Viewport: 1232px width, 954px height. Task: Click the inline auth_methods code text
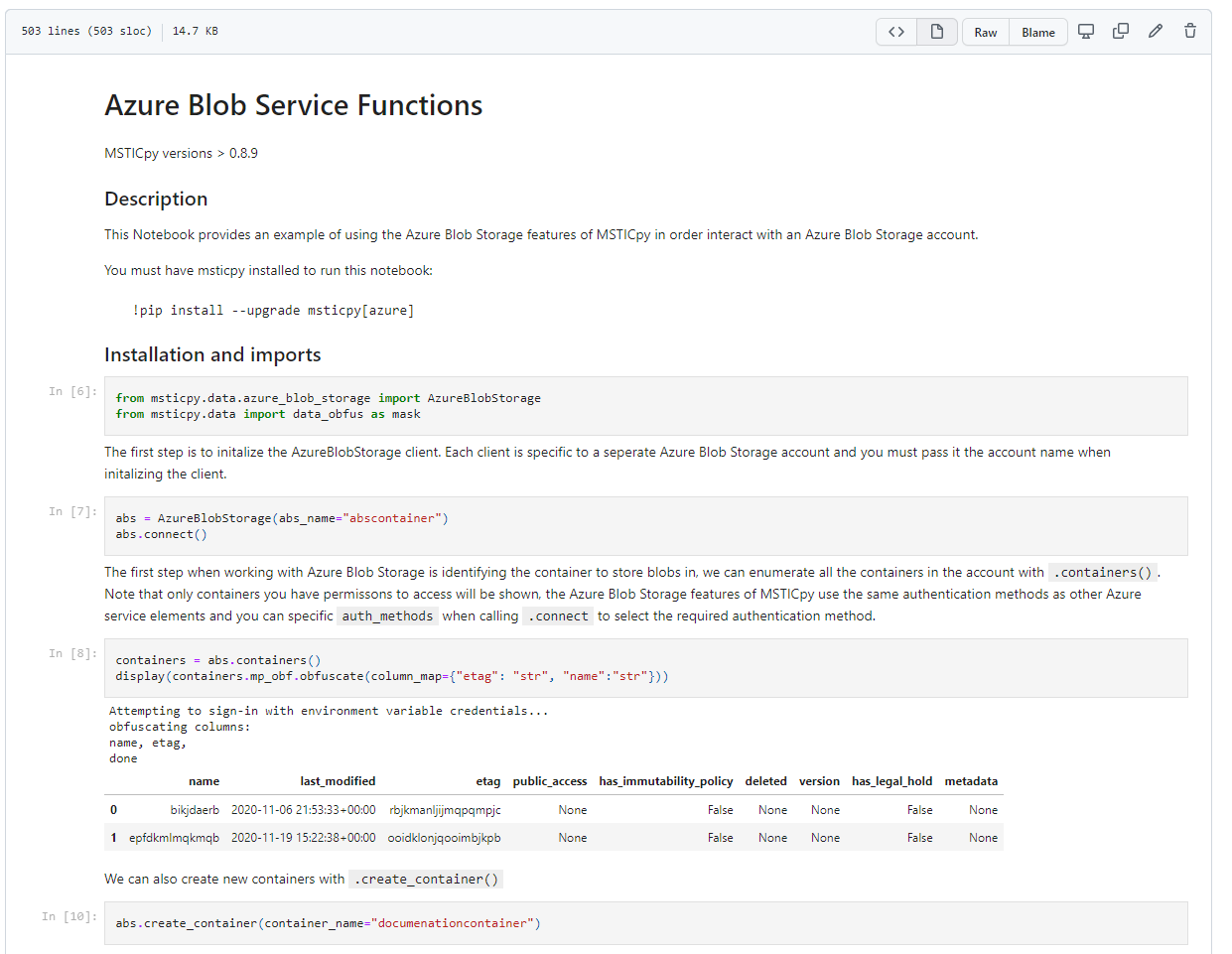pyautogui.click(x=387, y=616)
